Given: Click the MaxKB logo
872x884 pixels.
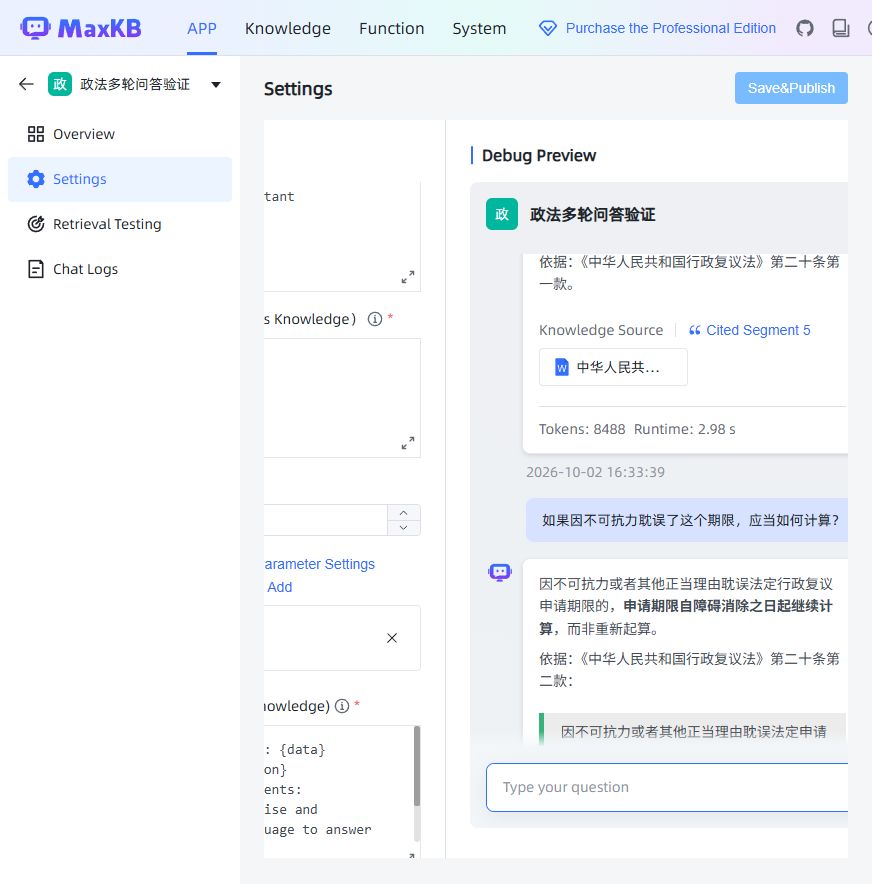Looking at the screenshot, I should click(81, 28).
